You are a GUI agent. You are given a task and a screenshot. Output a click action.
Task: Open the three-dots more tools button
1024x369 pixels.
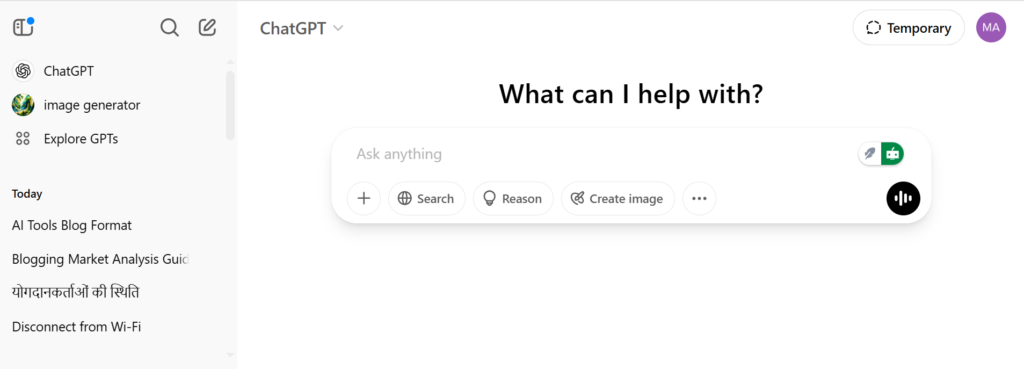click(x=699, y=199)
